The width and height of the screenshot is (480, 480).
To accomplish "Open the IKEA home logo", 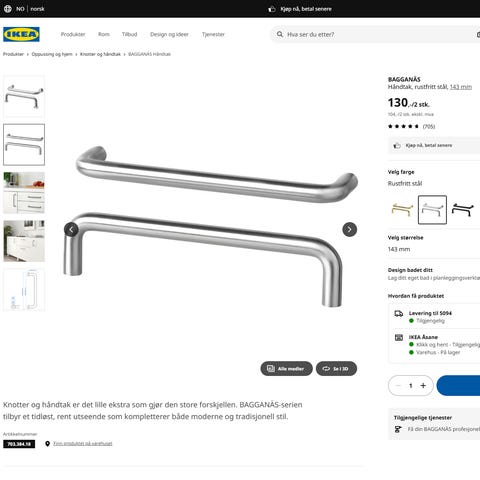I will point(21,34).
